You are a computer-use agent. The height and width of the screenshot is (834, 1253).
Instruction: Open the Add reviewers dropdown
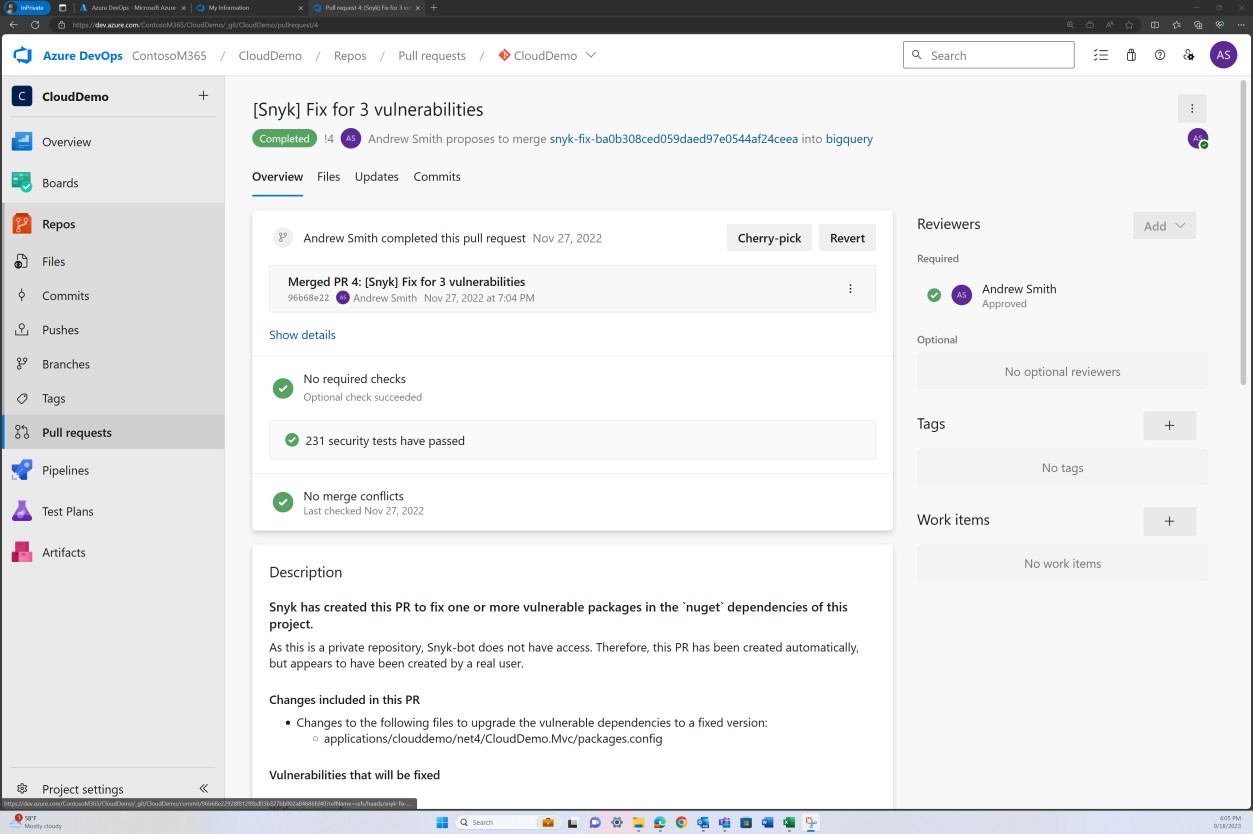click(1163, 225)
